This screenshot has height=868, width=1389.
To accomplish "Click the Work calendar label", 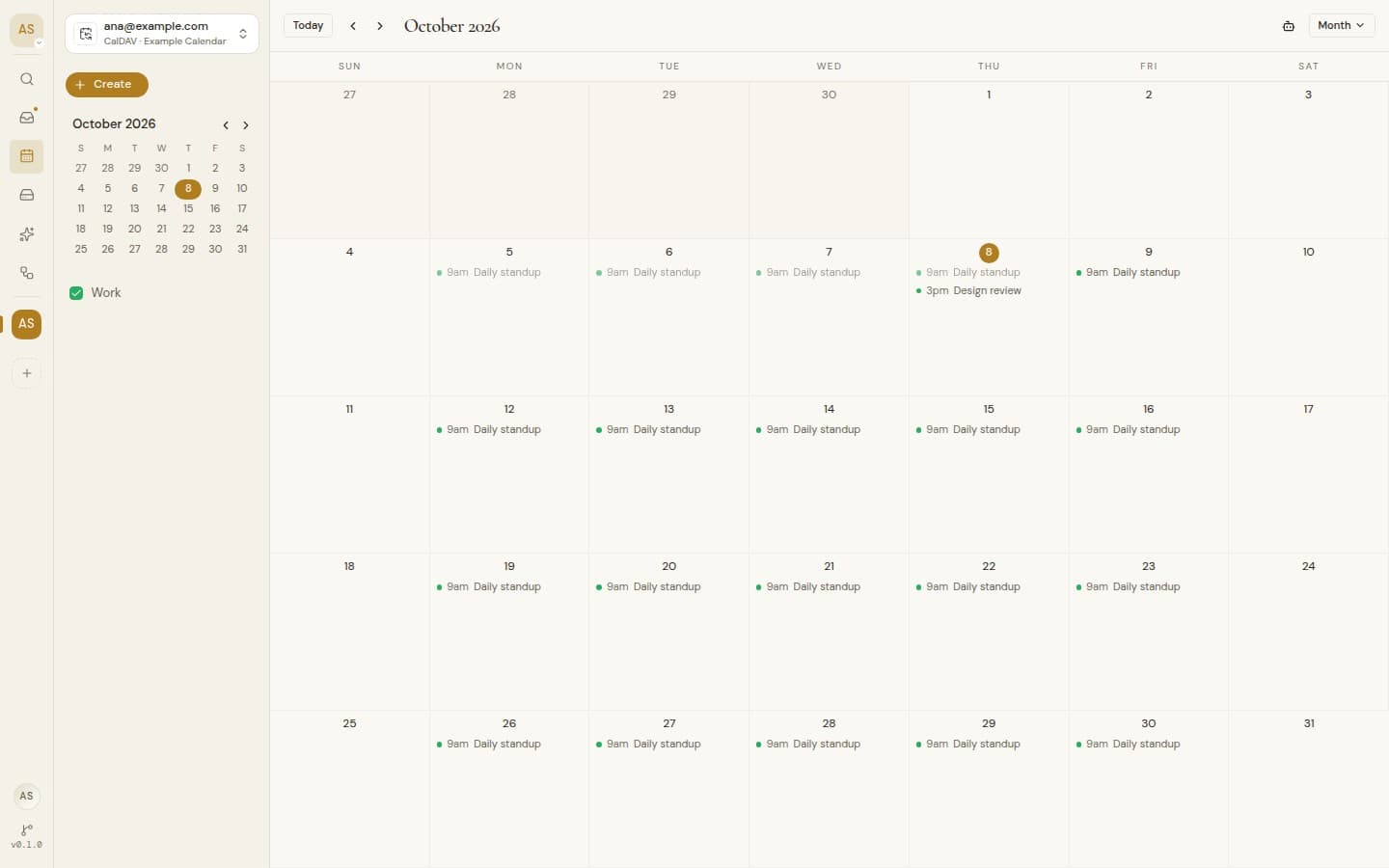I will click(106, 293).
